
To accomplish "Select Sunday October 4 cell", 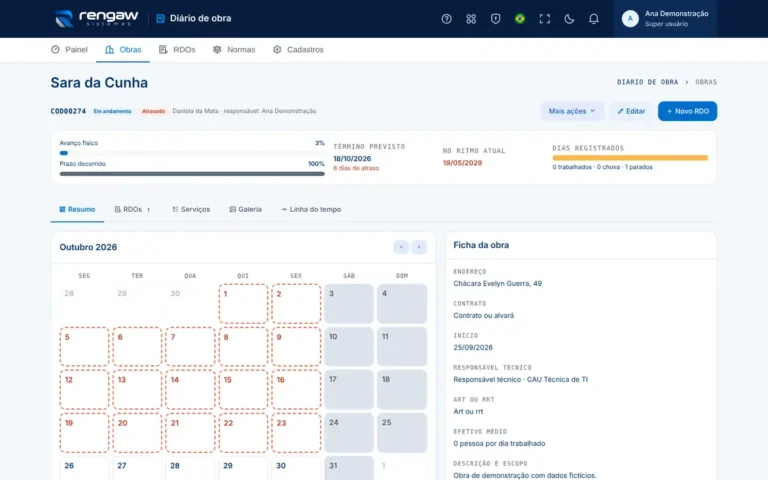I will tap(402, 304).
